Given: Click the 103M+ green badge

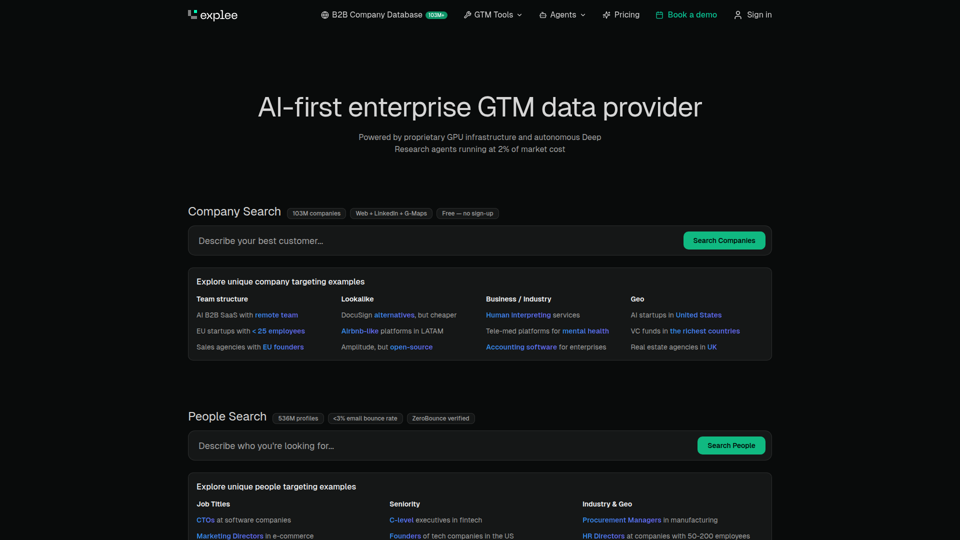Looking at the screenshot, I should coord(437,15).
